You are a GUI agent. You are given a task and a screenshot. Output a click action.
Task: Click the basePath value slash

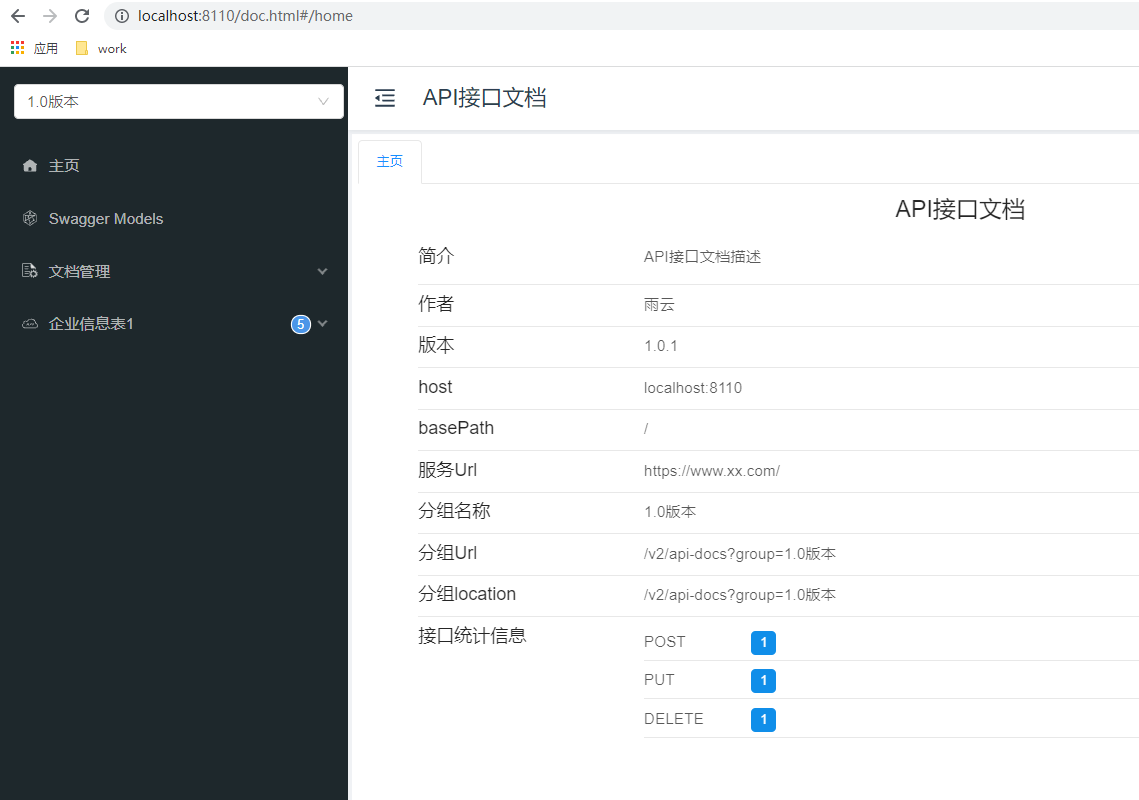[x=646, y=429]
